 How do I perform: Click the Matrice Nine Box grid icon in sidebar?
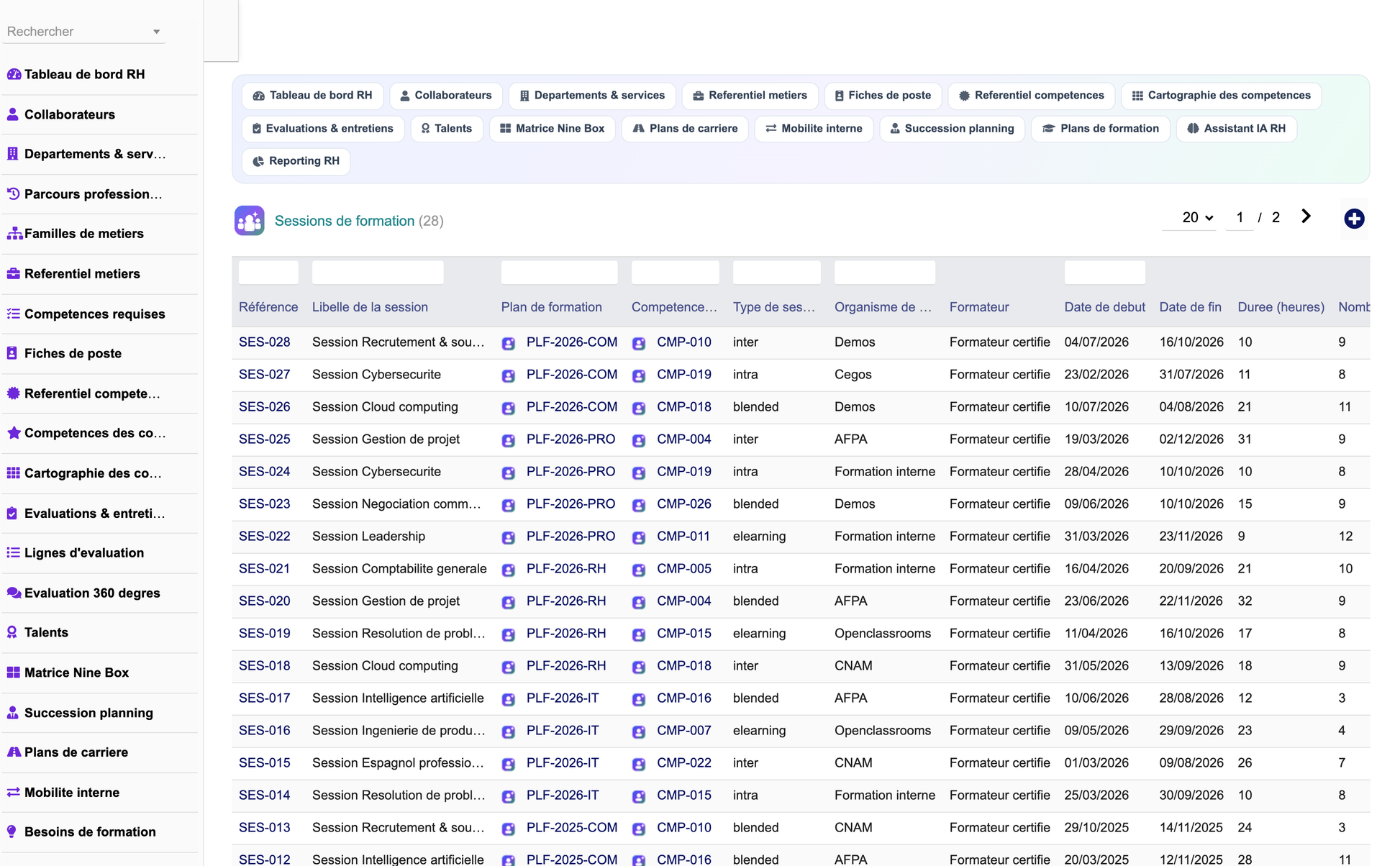coord(13,673)
